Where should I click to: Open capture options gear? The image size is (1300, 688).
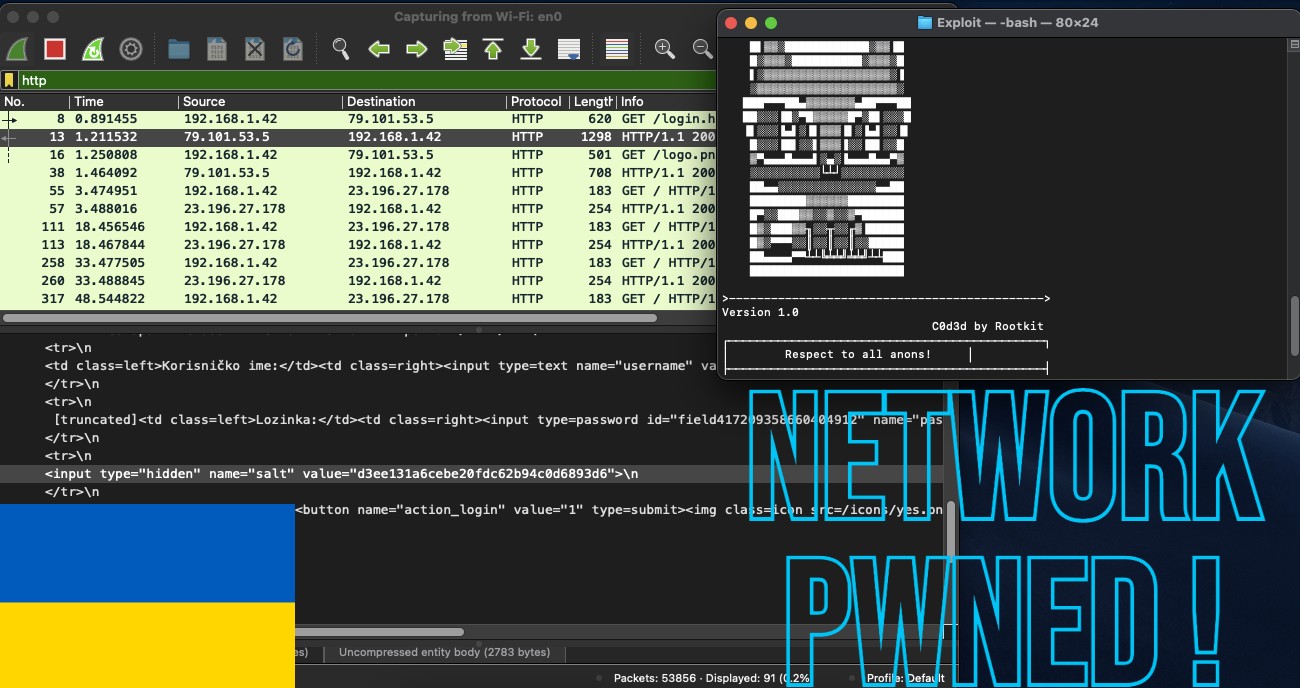click(130, 48)
